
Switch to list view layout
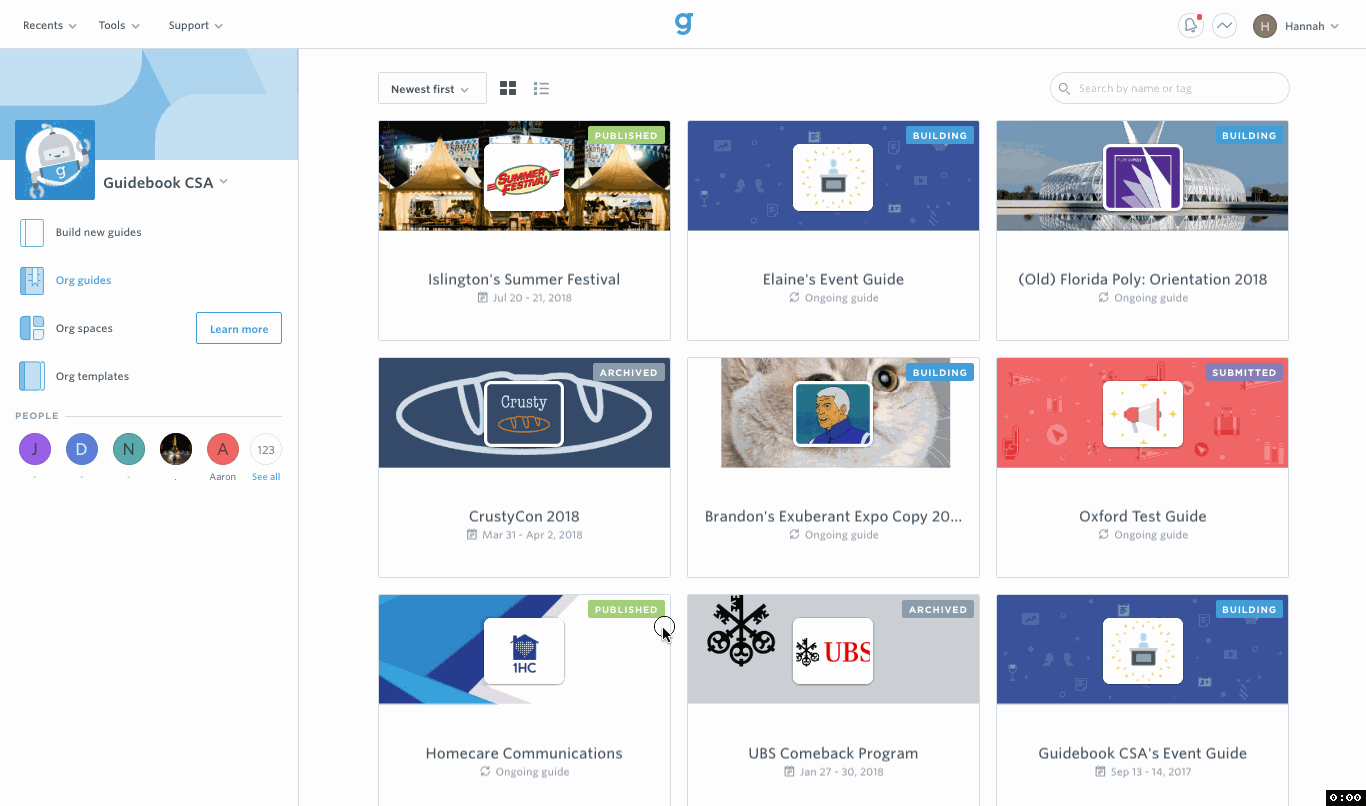(541, 88)
